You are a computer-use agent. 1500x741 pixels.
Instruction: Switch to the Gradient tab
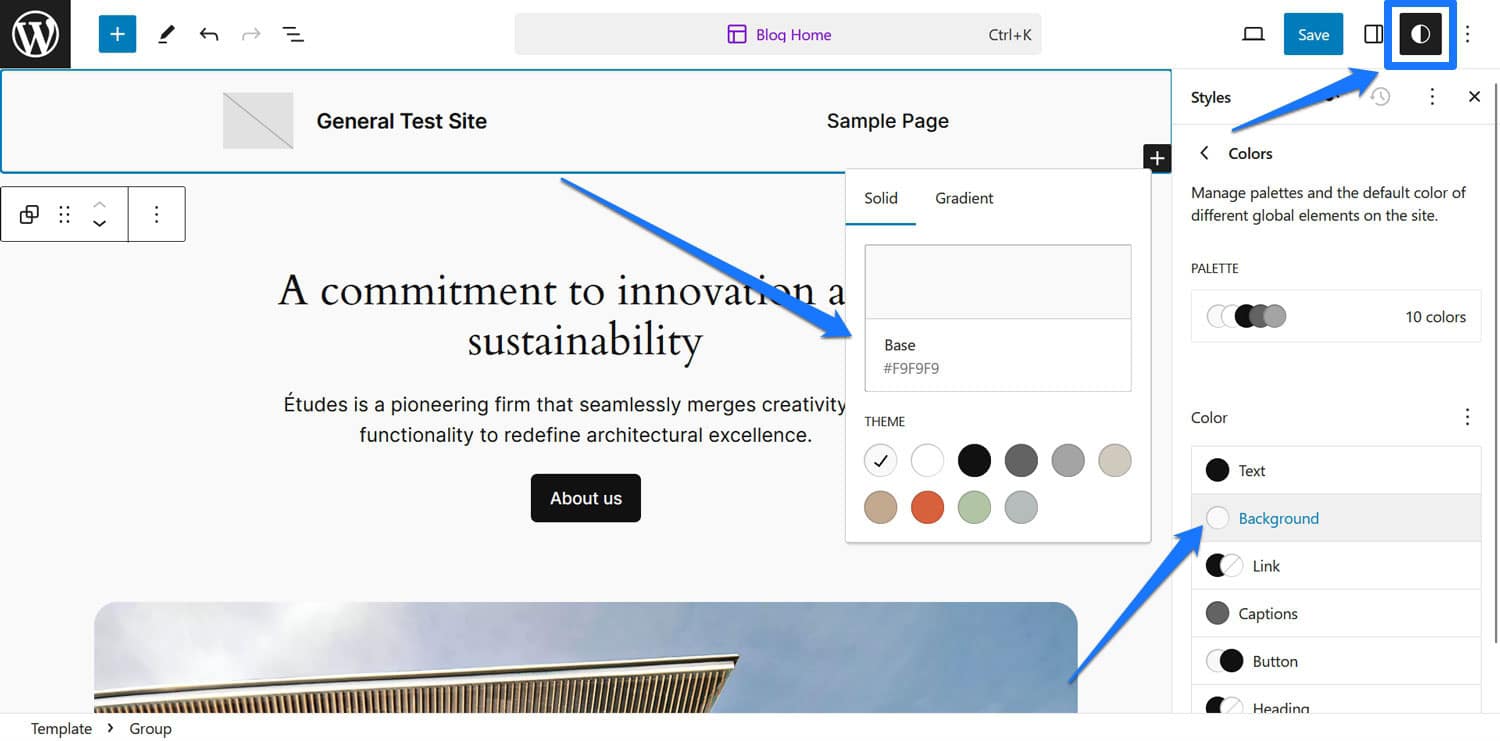(x=964, y=198)
